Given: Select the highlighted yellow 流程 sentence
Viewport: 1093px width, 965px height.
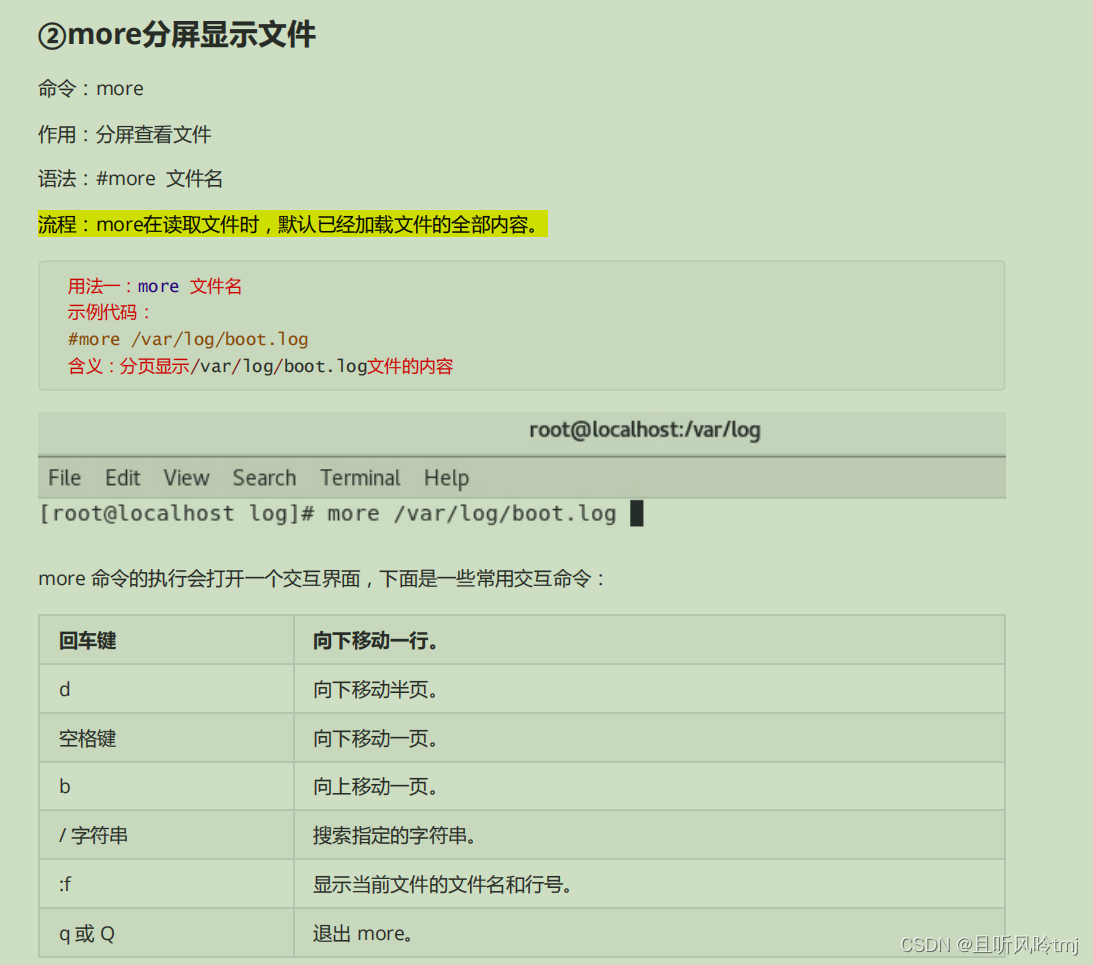Looking at the screenshot, I should [290, 224].
